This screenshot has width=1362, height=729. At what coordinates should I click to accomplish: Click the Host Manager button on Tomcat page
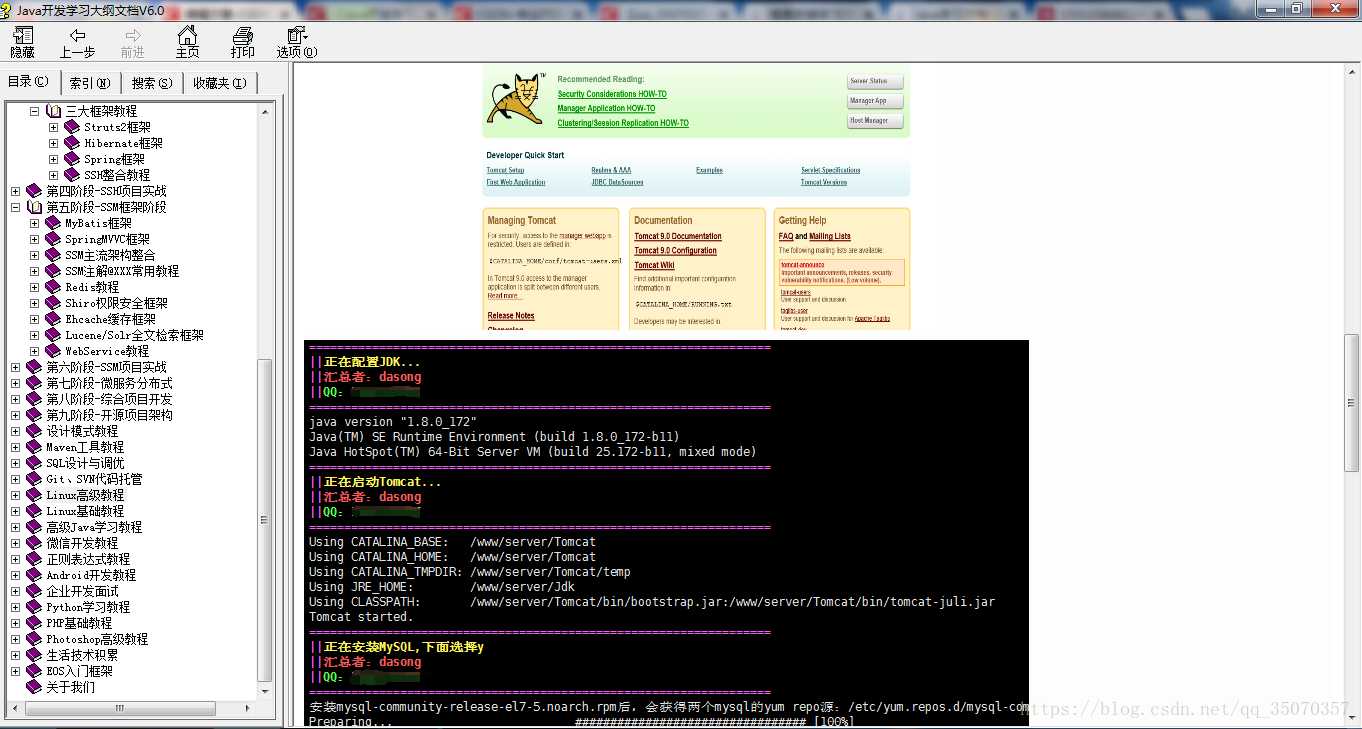(x=875, y=121)
